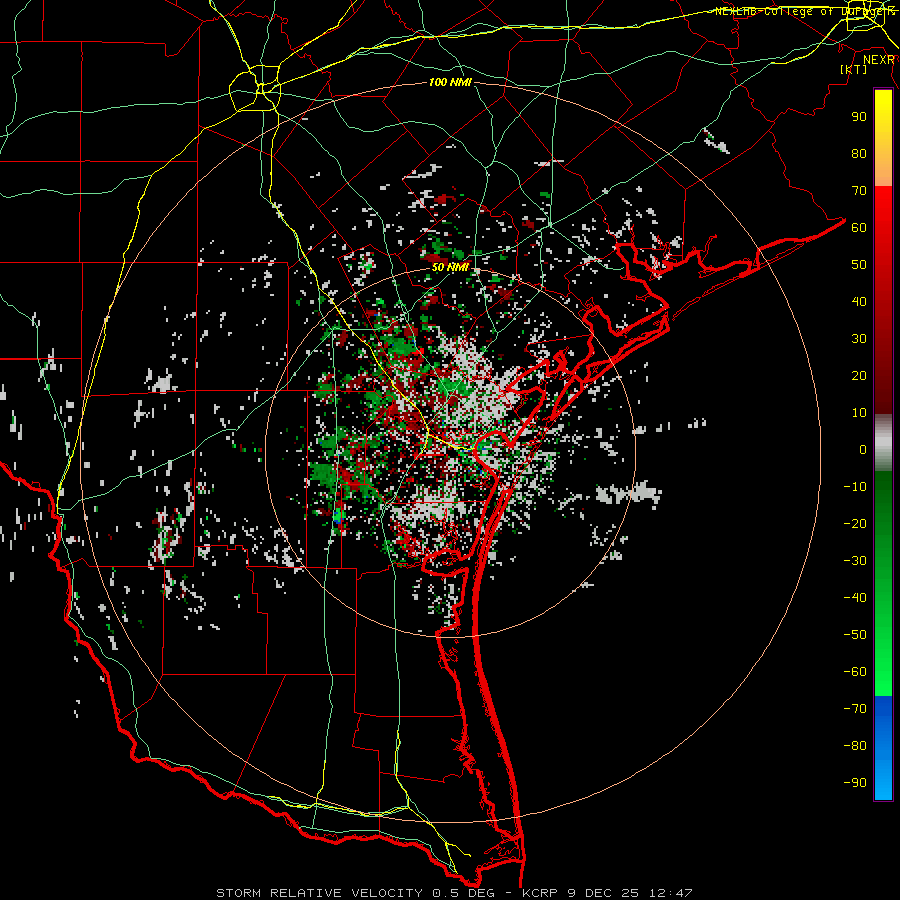Click the 90 value on the velocity scale
The width and height of the screenshot is (900, 900).
(x=859, y=117)
